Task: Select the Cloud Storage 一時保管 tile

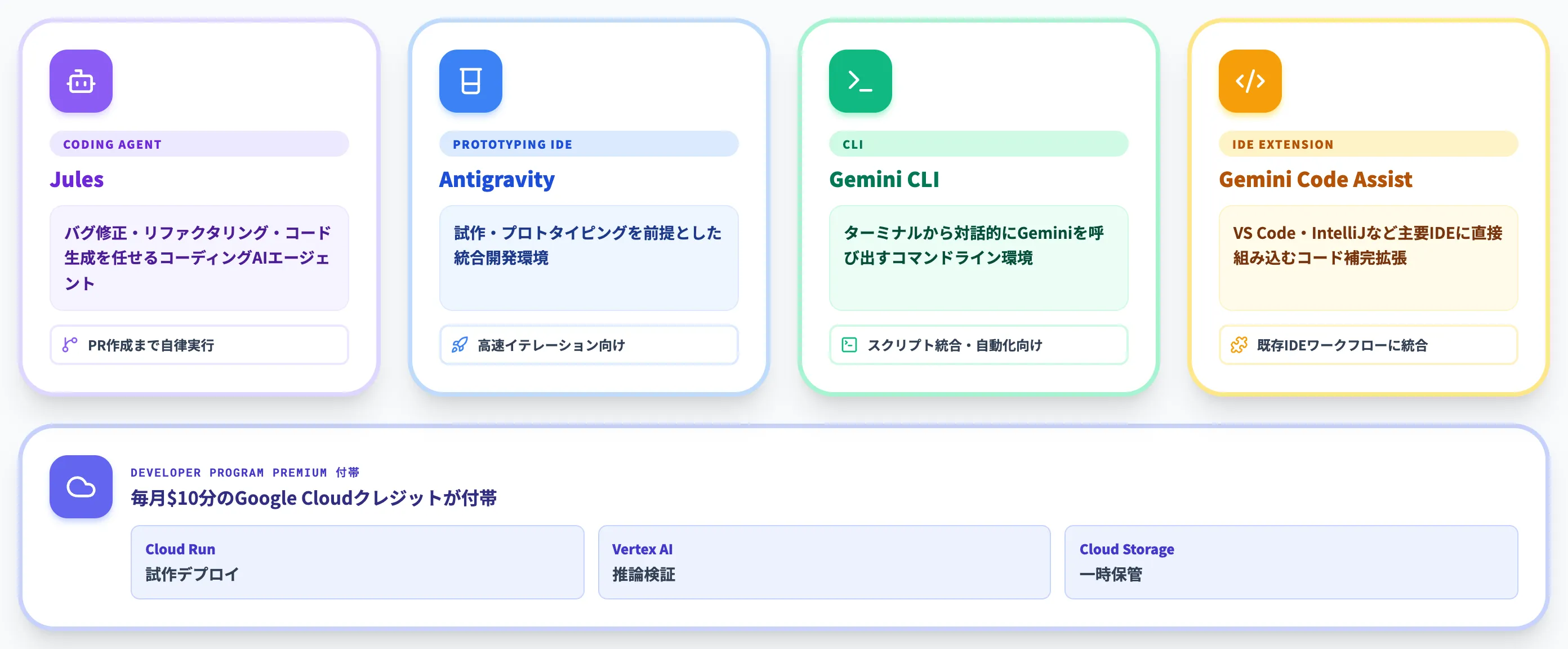Action: pyautogui.click(x=1291, y=562)
